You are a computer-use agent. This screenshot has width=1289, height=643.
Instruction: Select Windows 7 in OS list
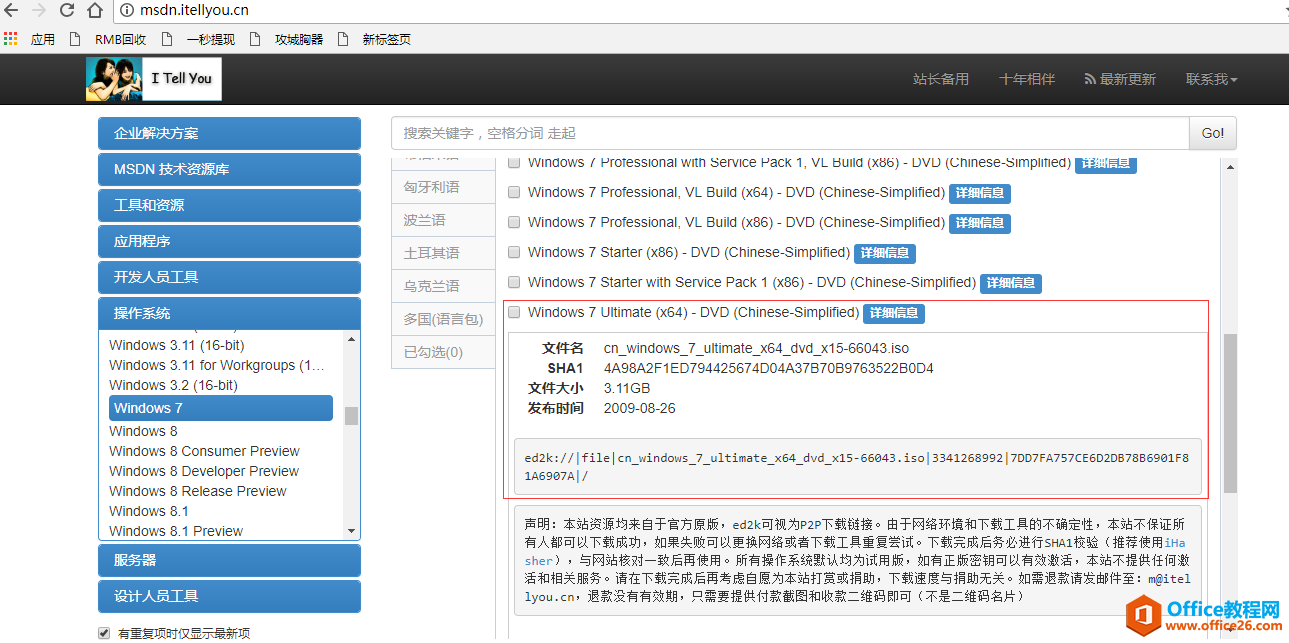click(x=221, y=408)
